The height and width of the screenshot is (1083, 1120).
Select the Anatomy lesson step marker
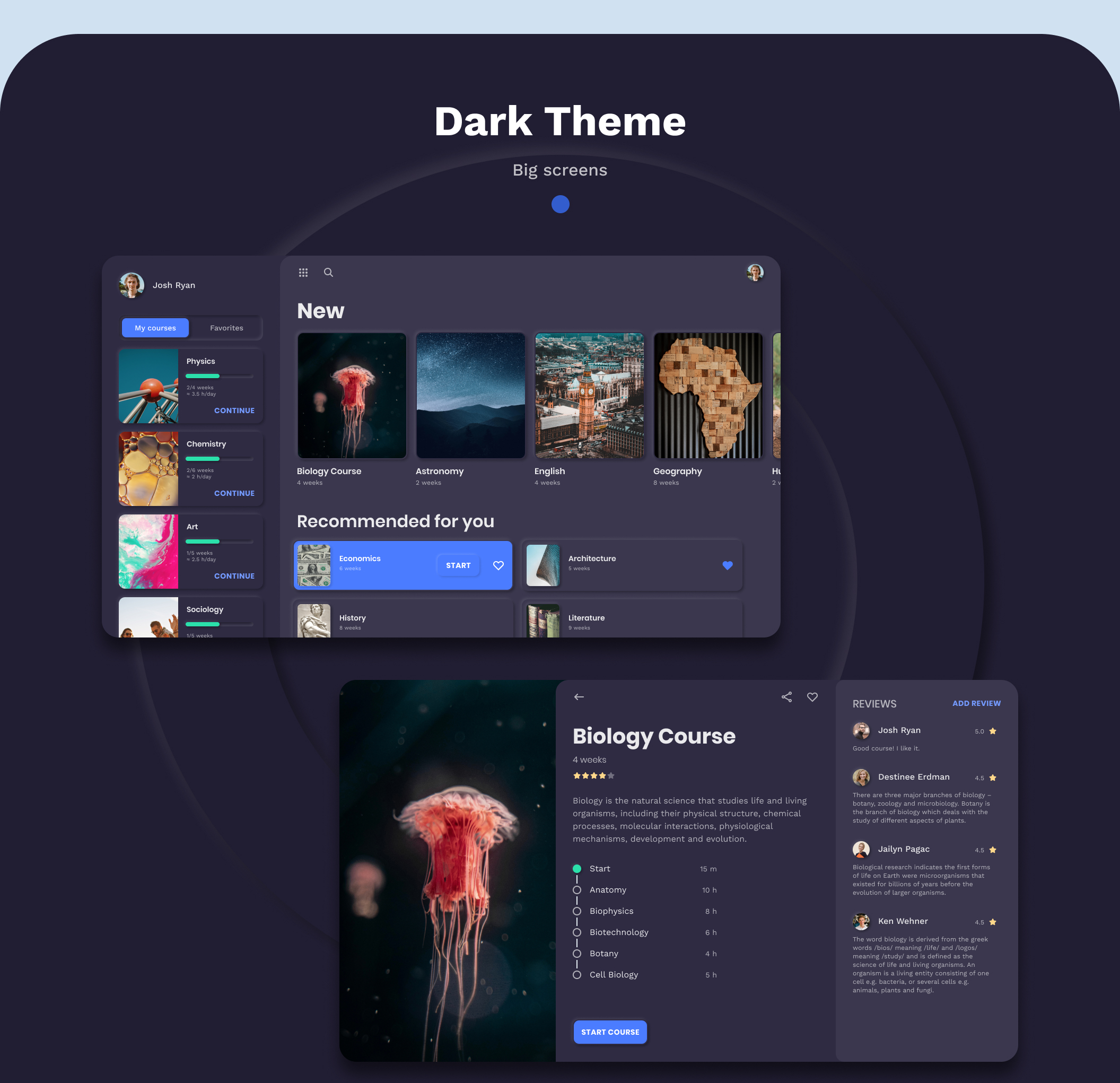click(x=576, y=890)
